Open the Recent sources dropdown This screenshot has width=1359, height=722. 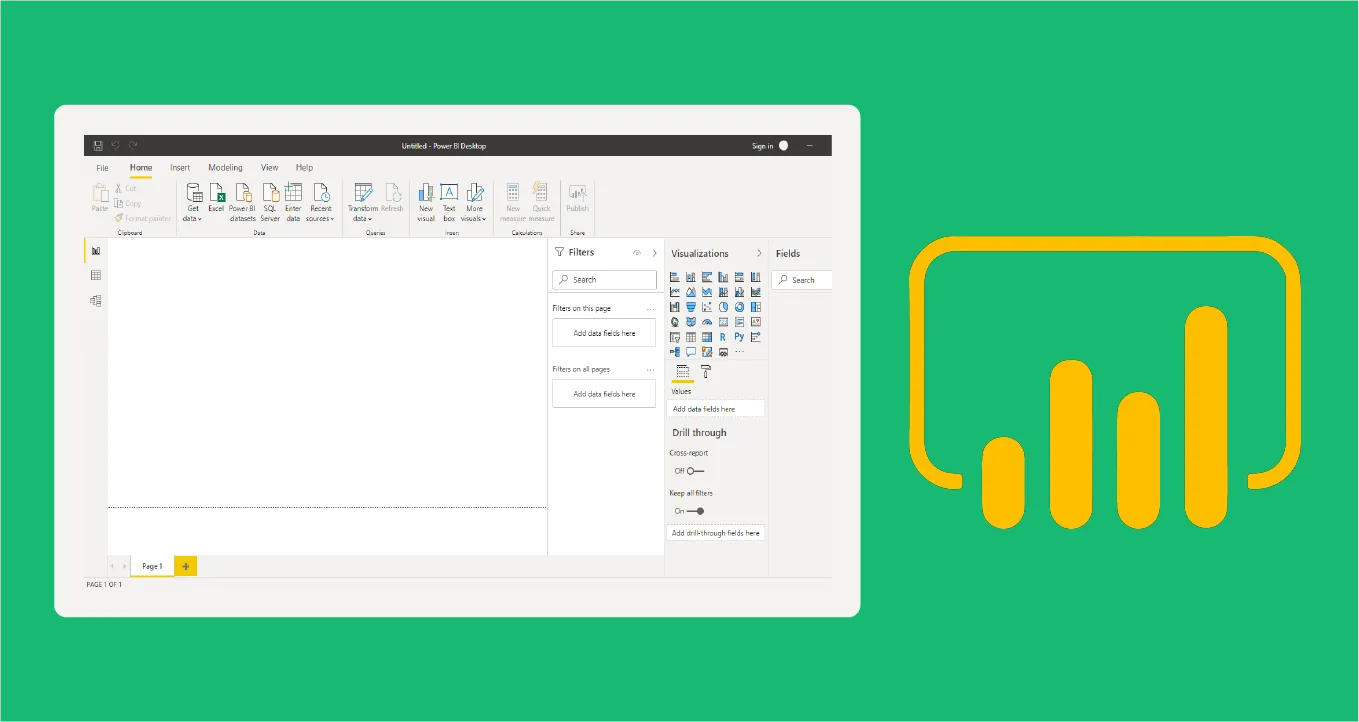tap(320, 202)
